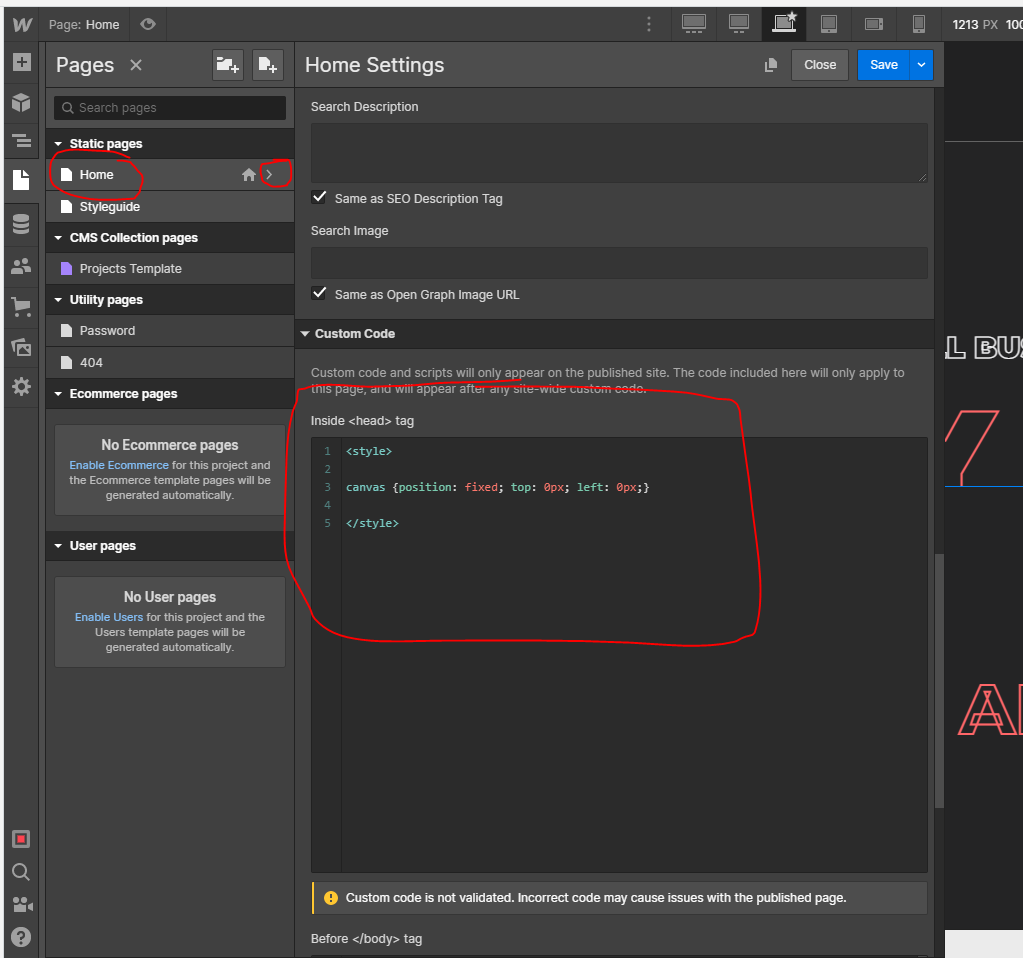Image resolution: width=1023 pixels, height=958 pixels.
Task: Toggle preview mode with the eye icon
Action: click(x=146, y=24)
